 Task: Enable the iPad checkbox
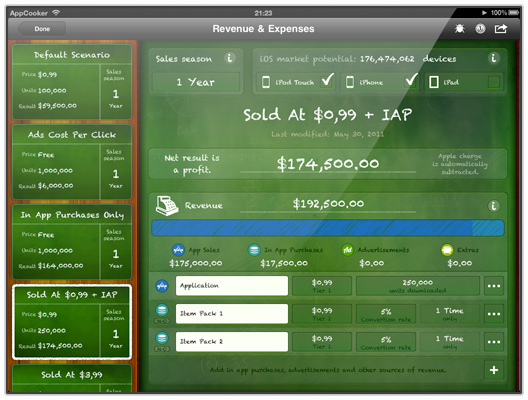click(x=494, y=82)
